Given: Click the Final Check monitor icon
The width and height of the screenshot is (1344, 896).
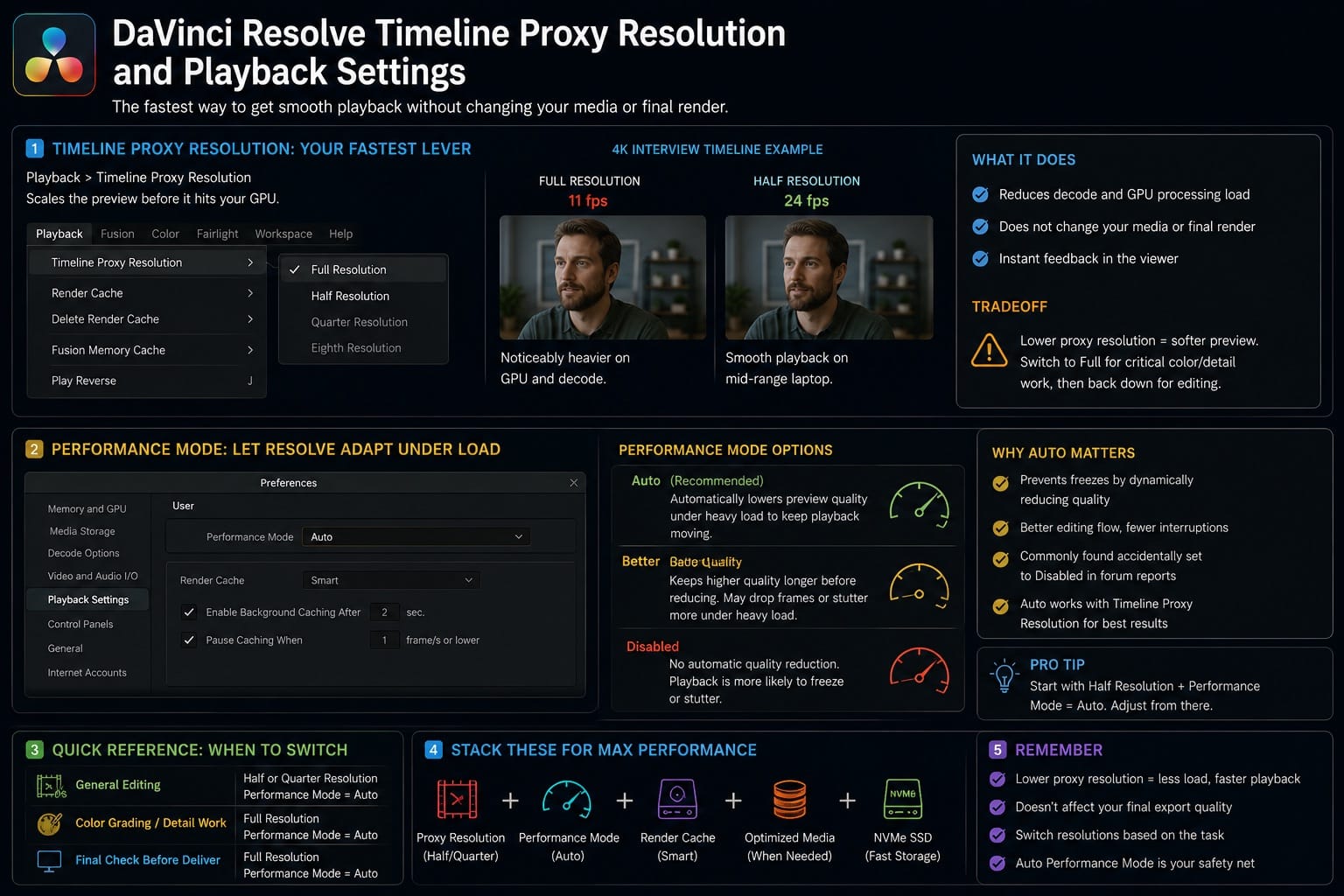Looking at the screenshot, I should (49, 861).
